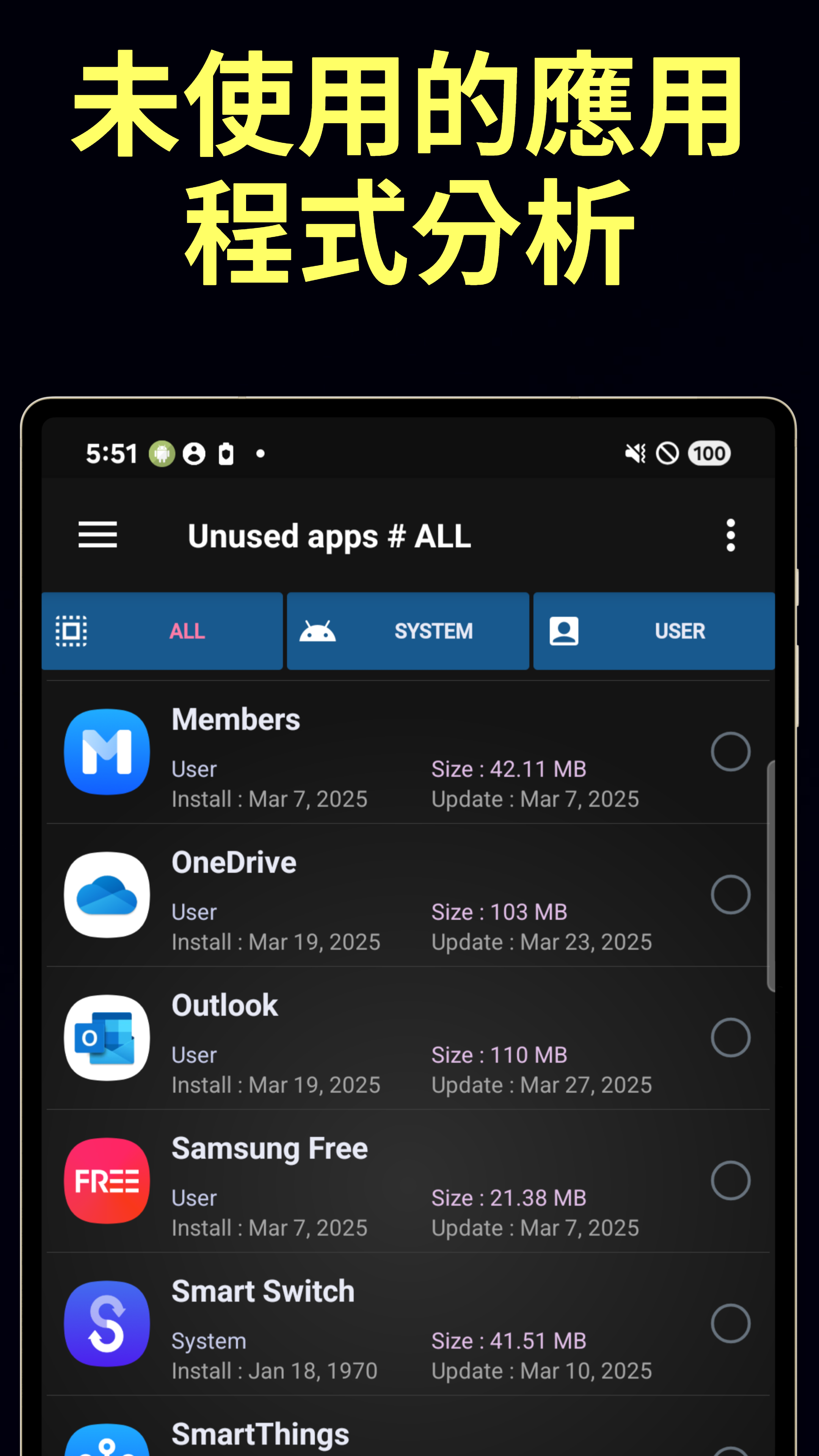Click the Size : 42.11 MB text
The height and width of the screenshot is (1456, 819).
(x=509, y=769)
